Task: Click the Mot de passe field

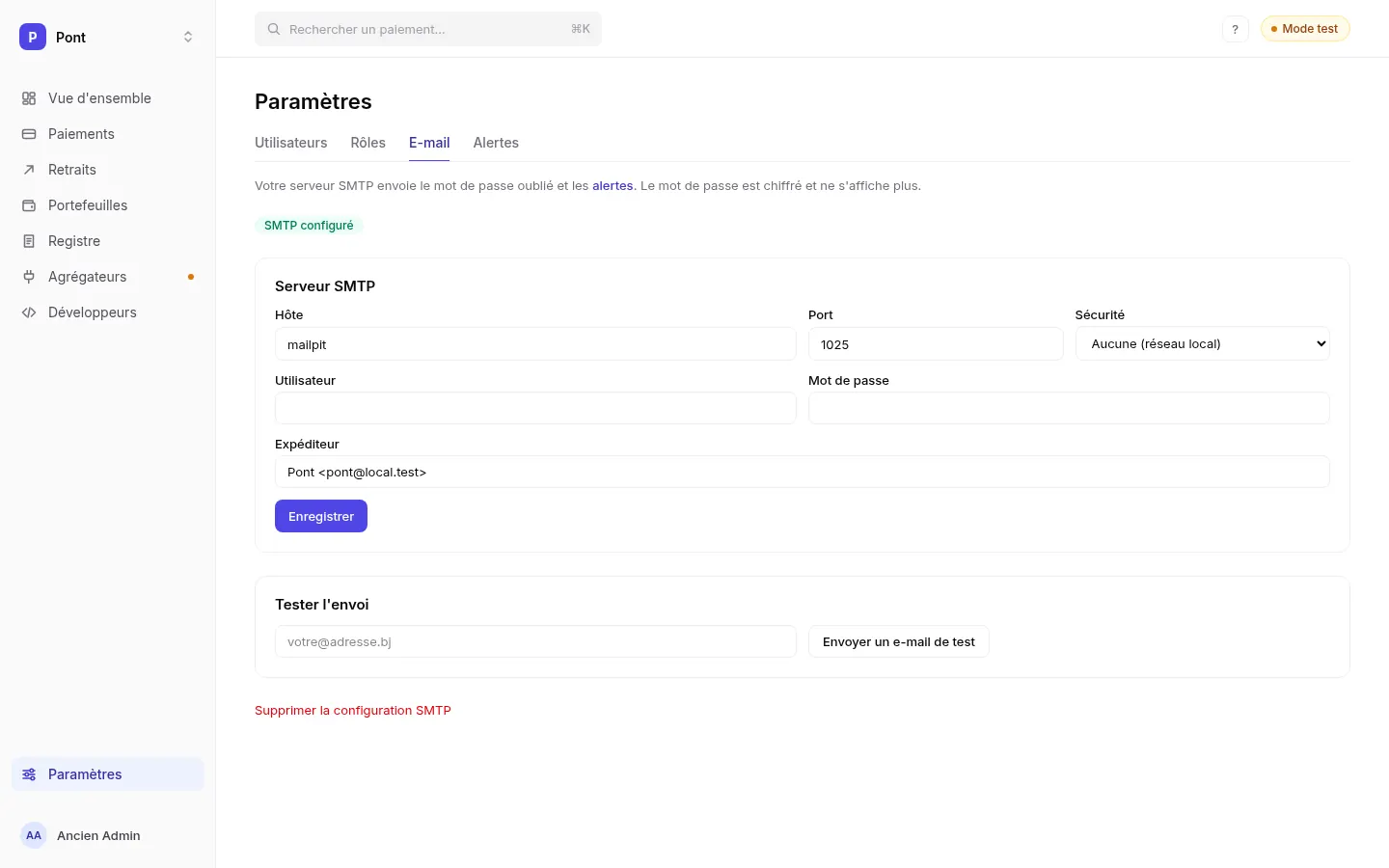Action: [x=1069, y=408]
